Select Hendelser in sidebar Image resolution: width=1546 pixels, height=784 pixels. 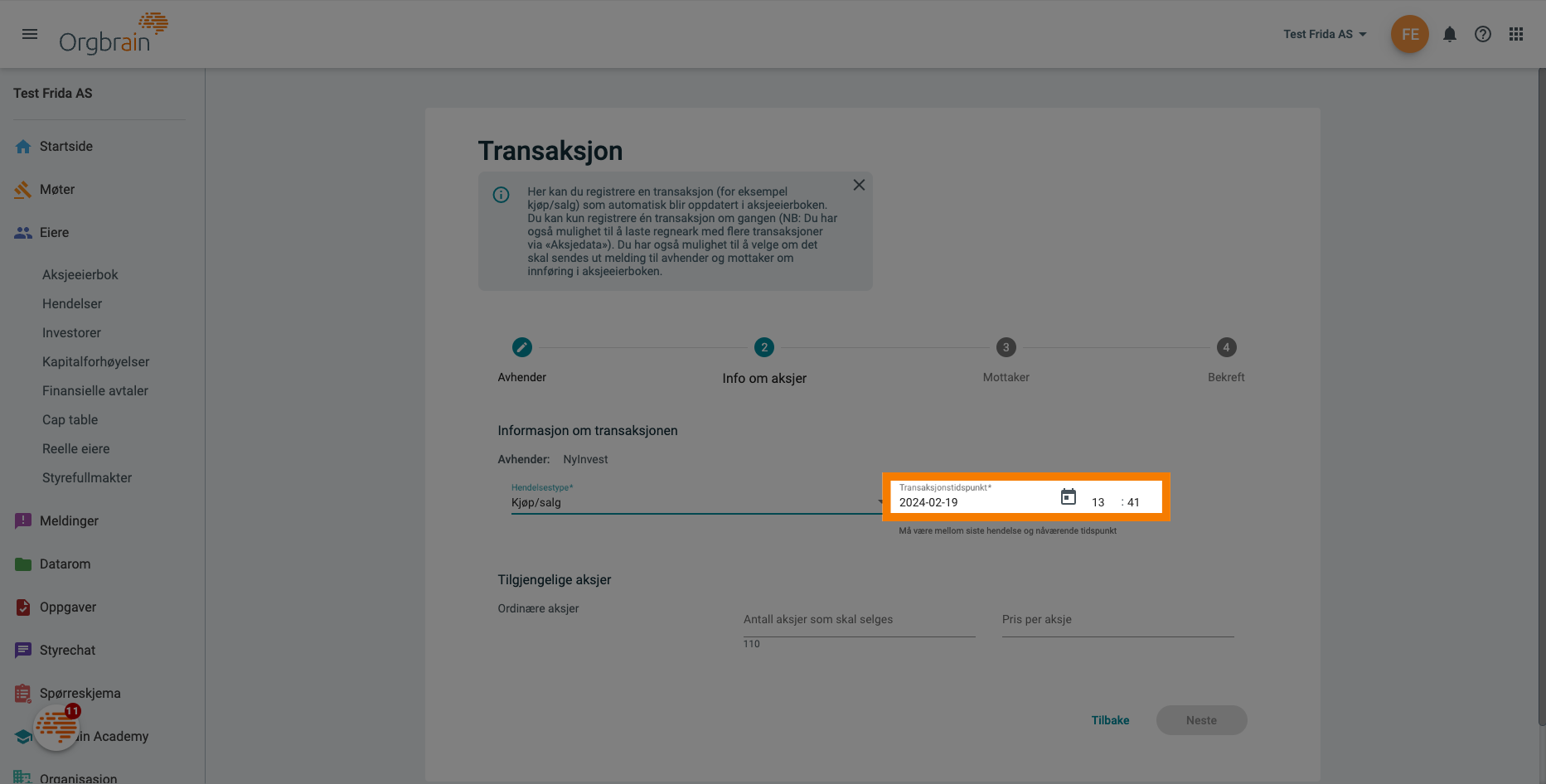(72, 304)
